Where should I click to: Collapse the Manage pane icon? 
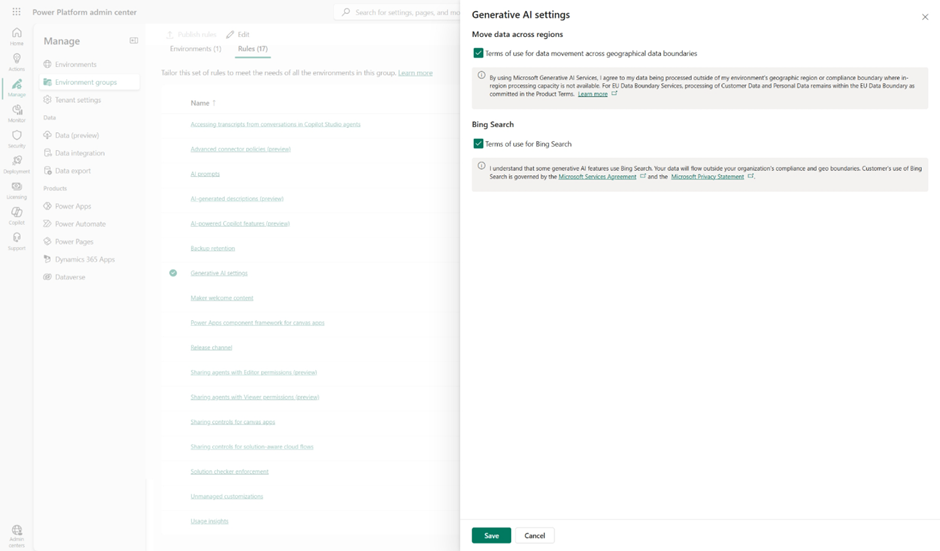pos(134,41)
